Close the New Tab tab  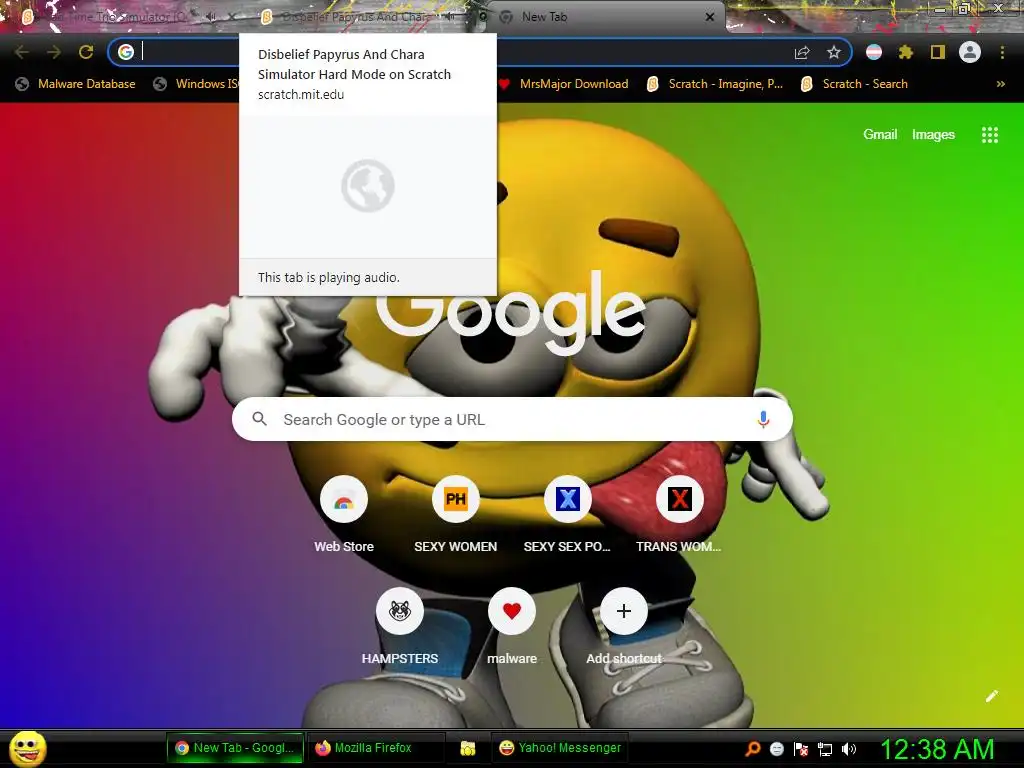pos(710,18)
